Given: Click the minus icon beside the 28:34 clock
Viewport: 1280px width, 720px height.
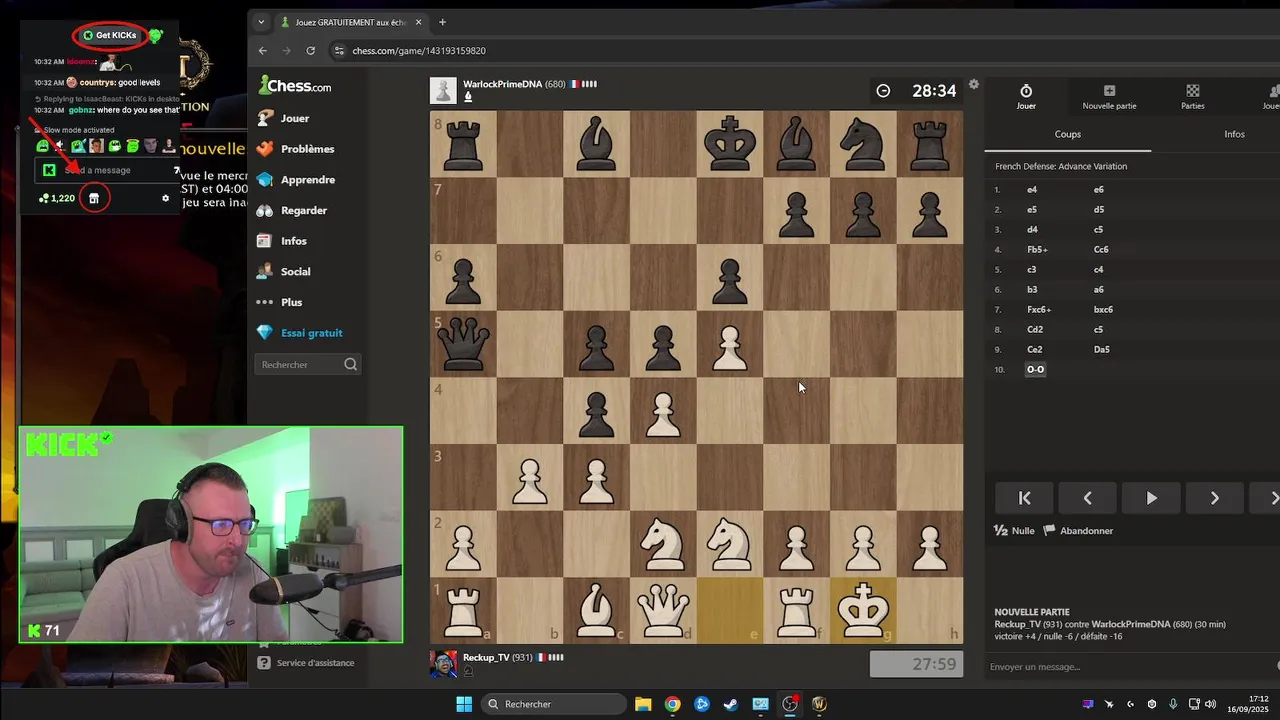Looking at the screenshot, I should coord(883,91).
